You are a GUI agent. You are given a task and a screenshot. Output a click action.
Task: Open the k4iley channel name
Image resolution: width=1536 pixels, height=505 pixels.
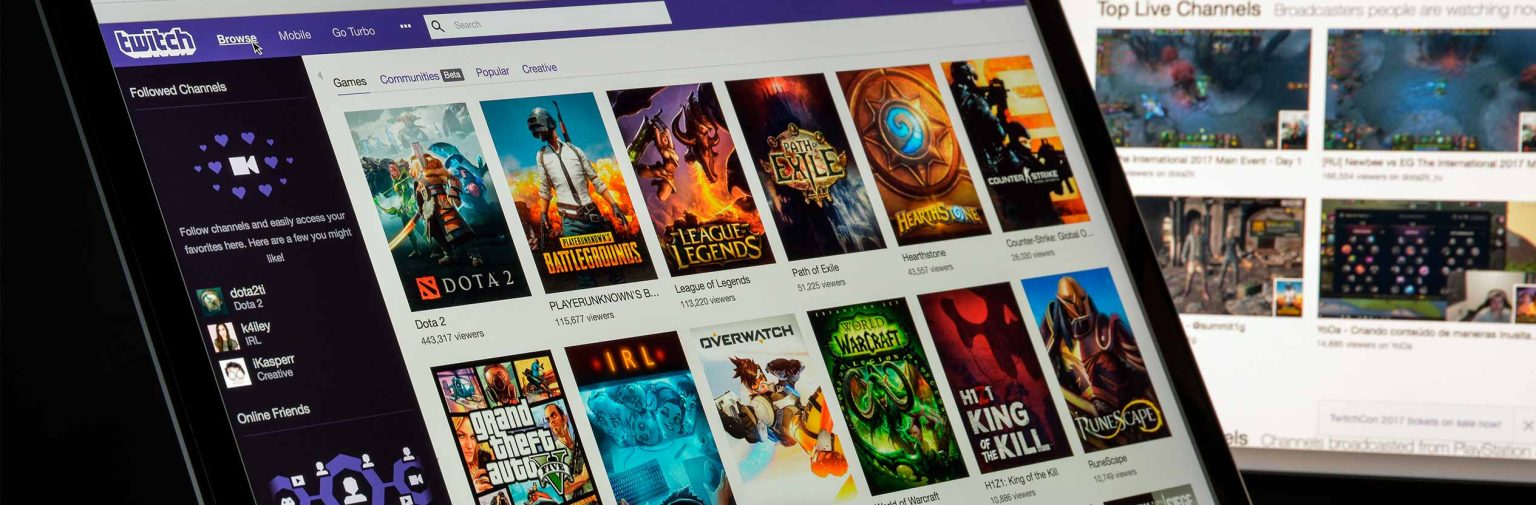click(255, 327)
